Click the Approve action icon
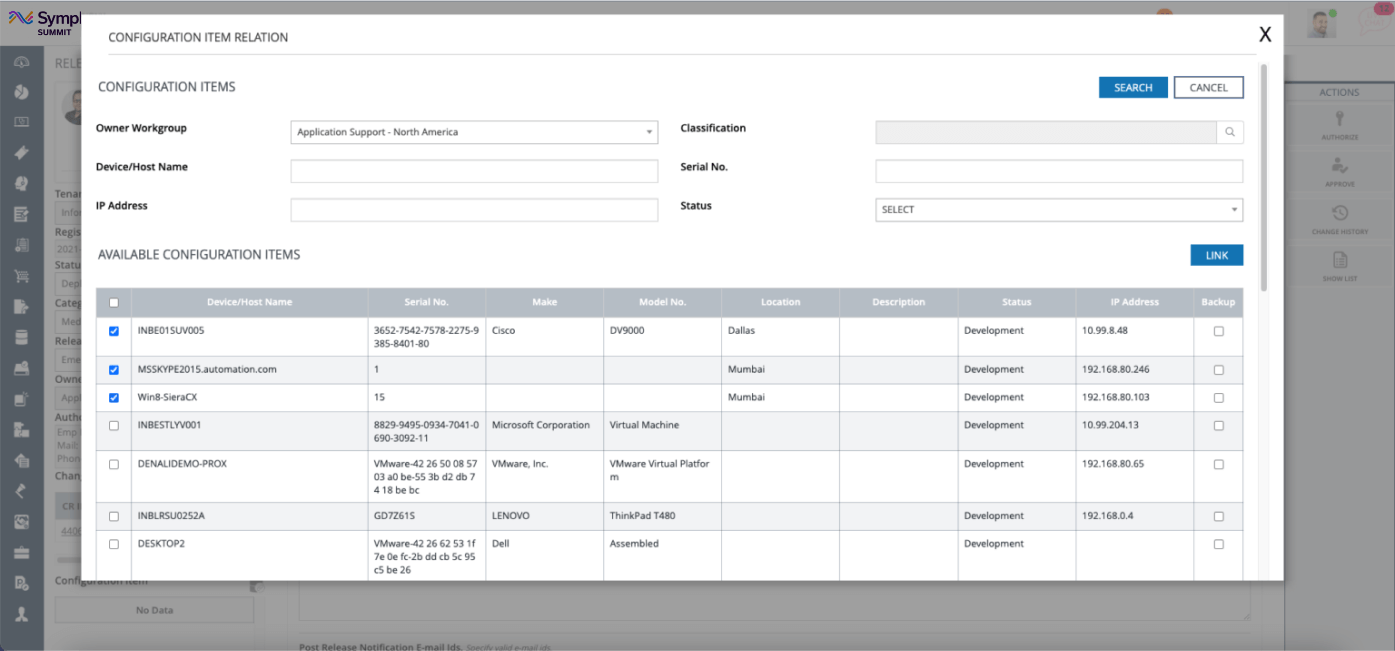Image resolution: width=1395 pixels, height=651 pixels. tap(1339, 166)
